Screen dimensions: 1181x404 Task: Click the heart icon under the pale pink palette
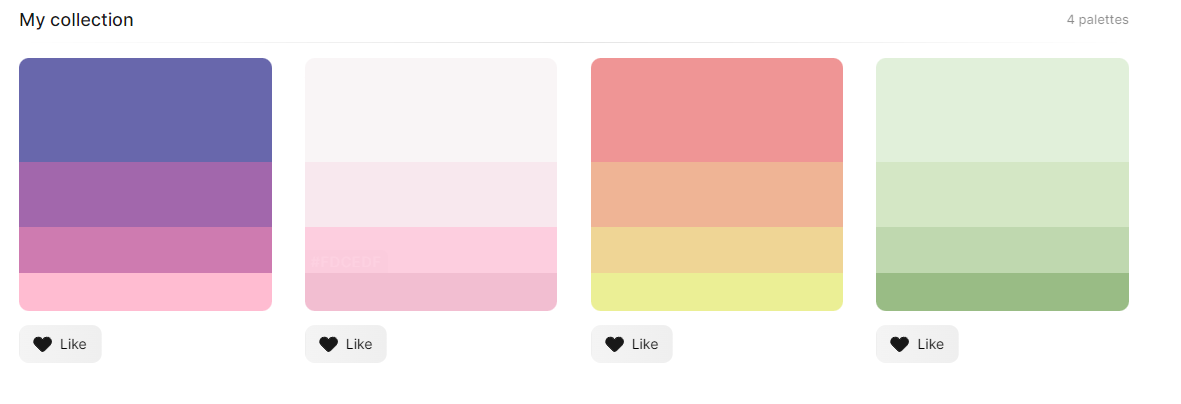(328, 344)
